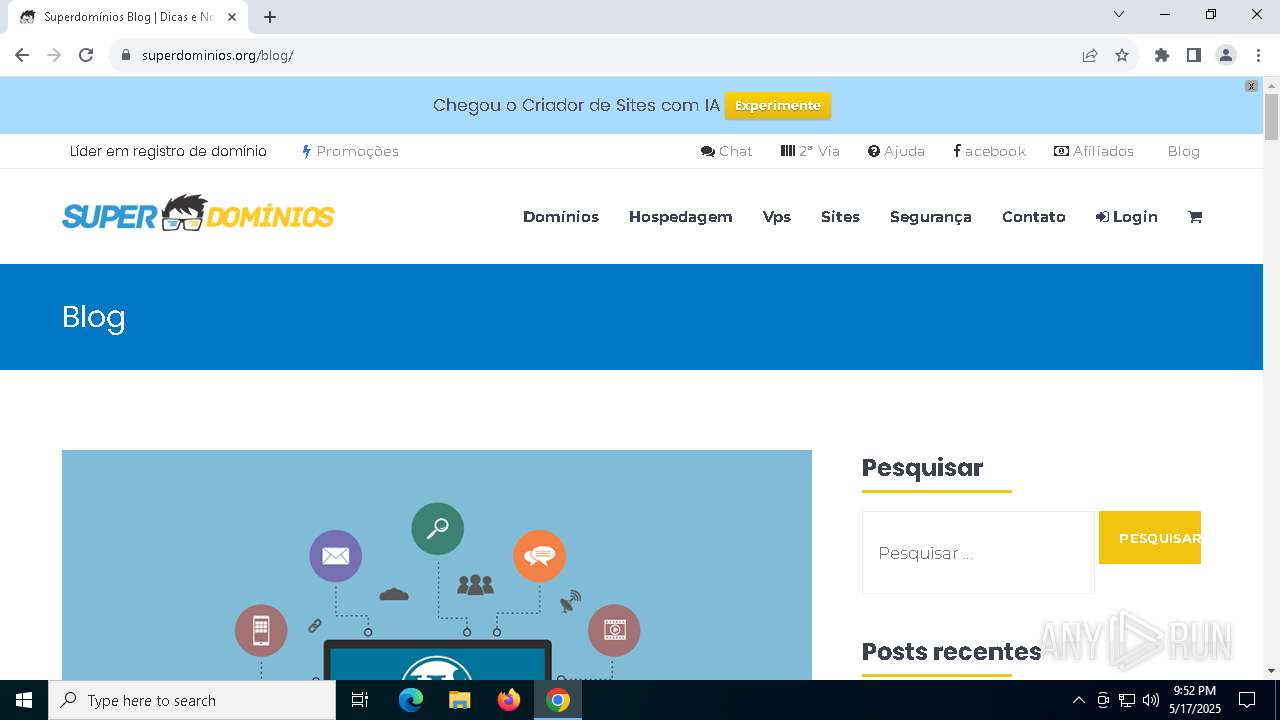Open the Segurança menu item

coord(930,217)
